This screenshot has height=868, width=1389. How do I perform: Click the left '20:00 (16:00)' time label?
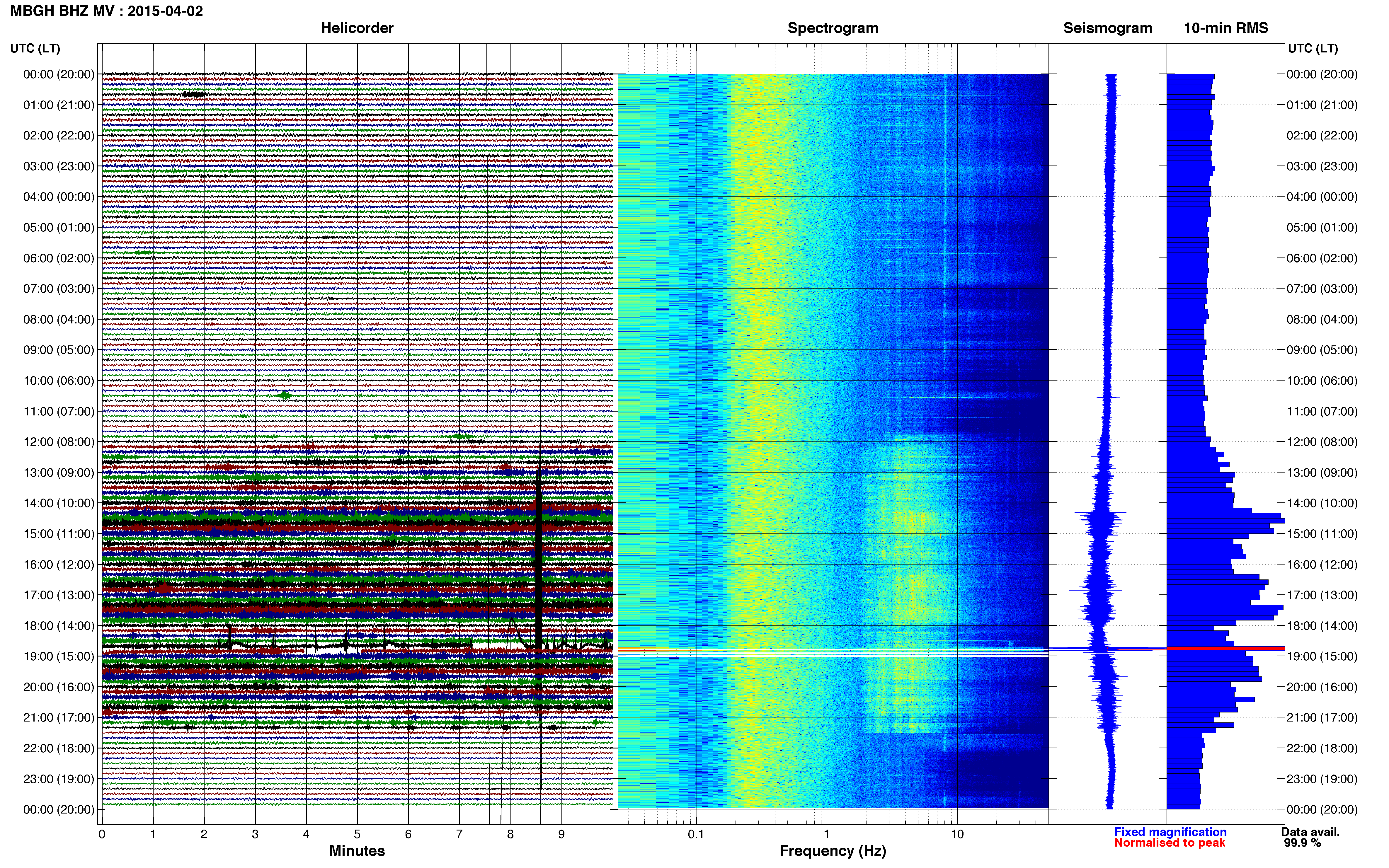pyautogui.click(x=59, y=687)
